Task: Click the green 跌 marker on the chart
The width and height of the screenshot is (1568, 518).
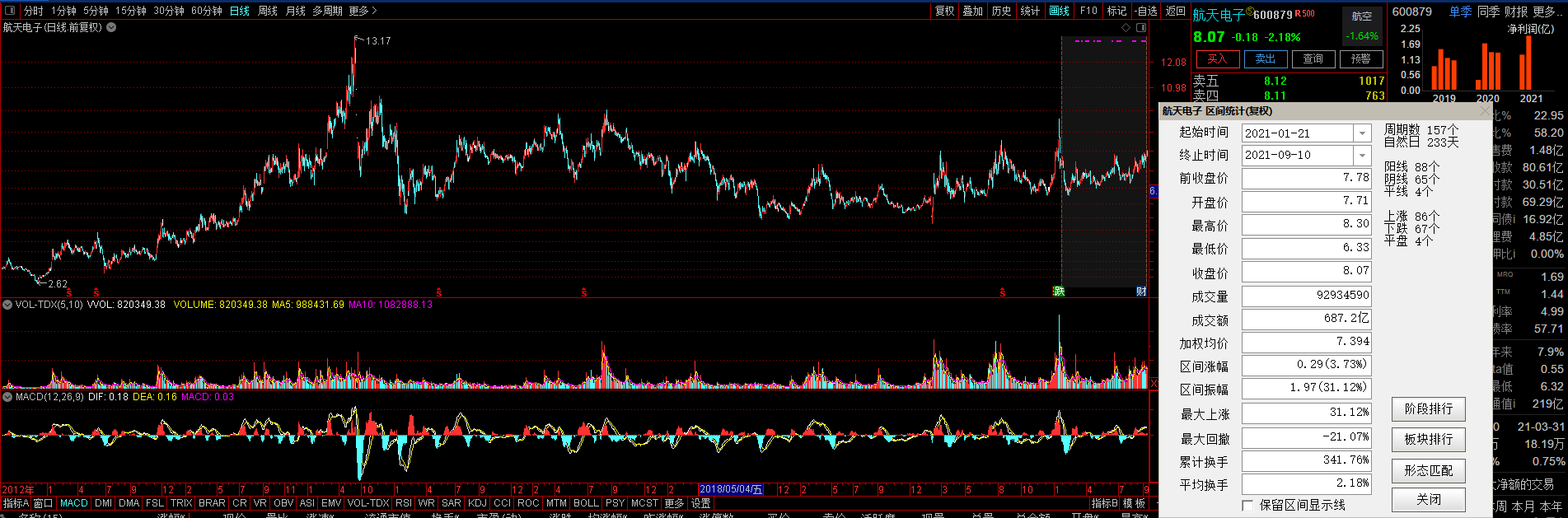Action: (x=1059, y=292)
